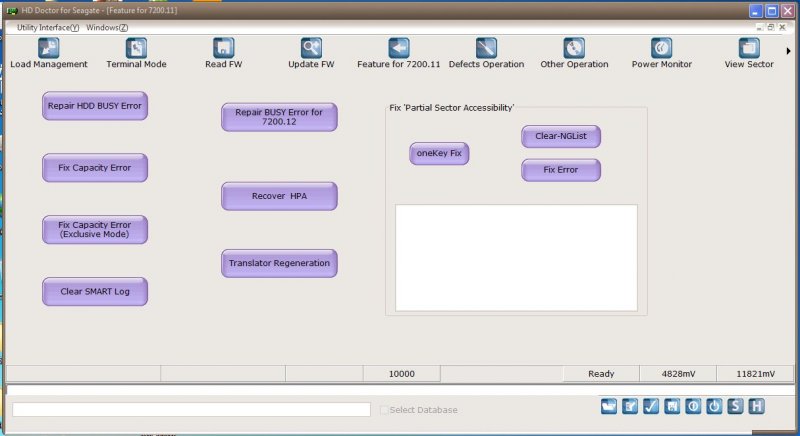Screen dimensions: 800x436
Task: Click the HD Doctor app icon in title bar
Action: (12, 10)
